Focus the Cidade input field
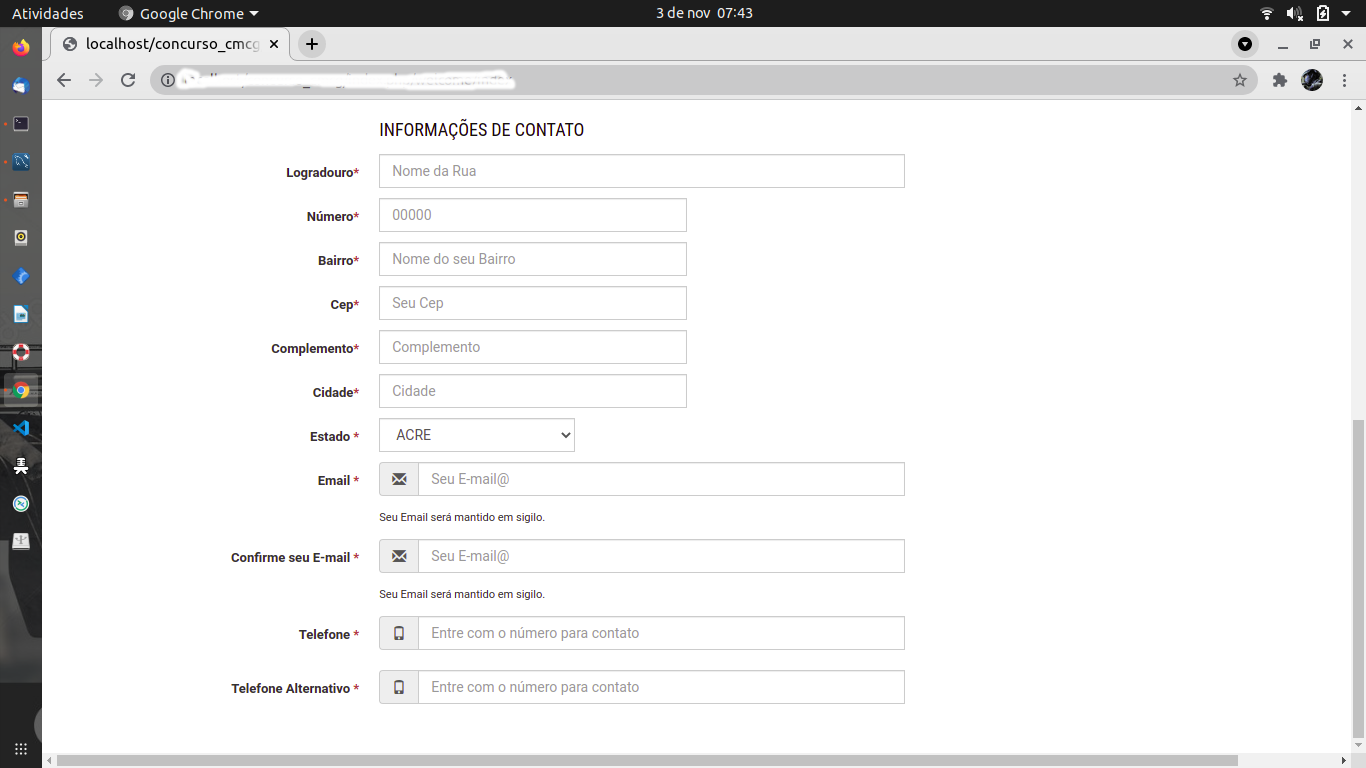This screenshot has width=1366, height=768. [x=533, y=391]
